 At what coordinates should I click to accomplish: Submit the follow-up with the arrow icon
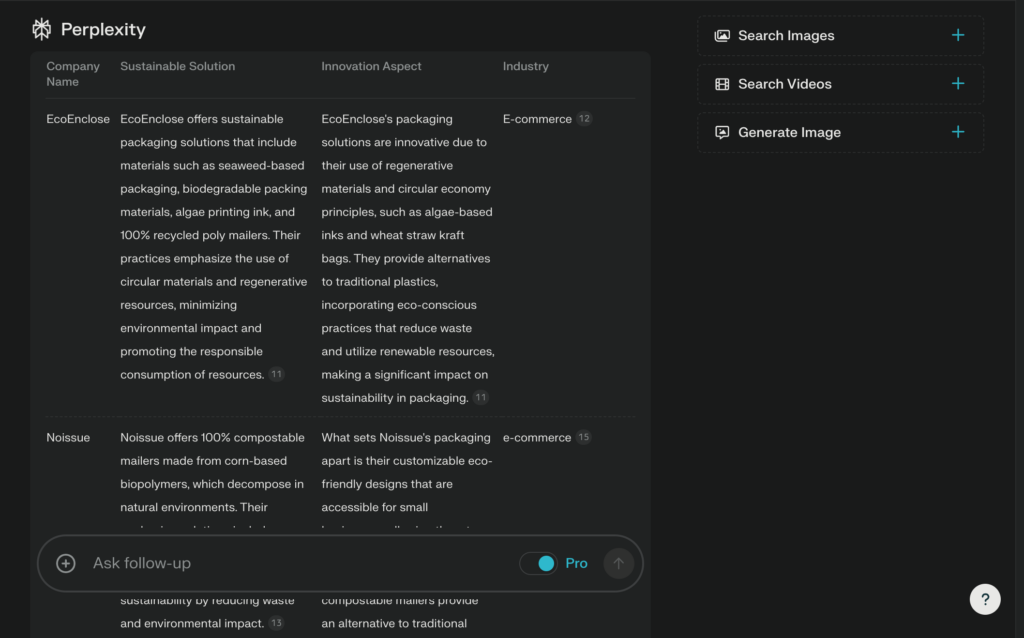(x=618, y=563)
